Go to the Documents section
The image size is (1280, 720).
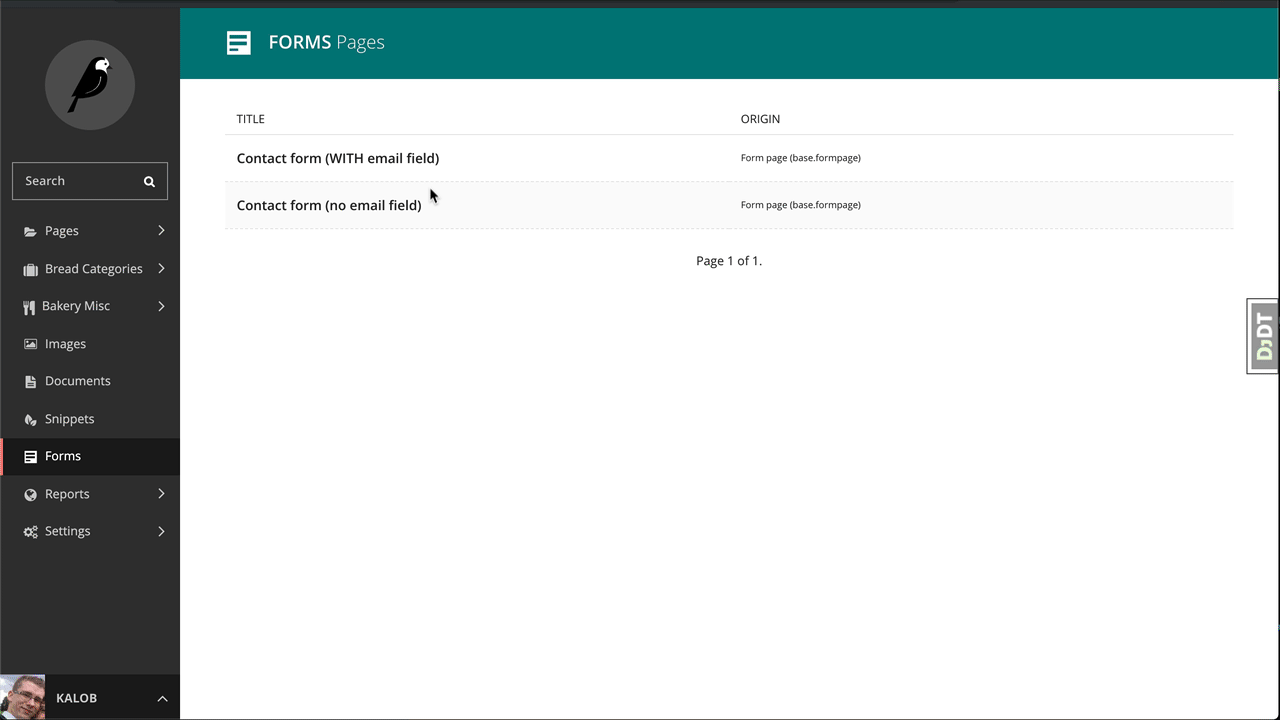pos(90,381)
